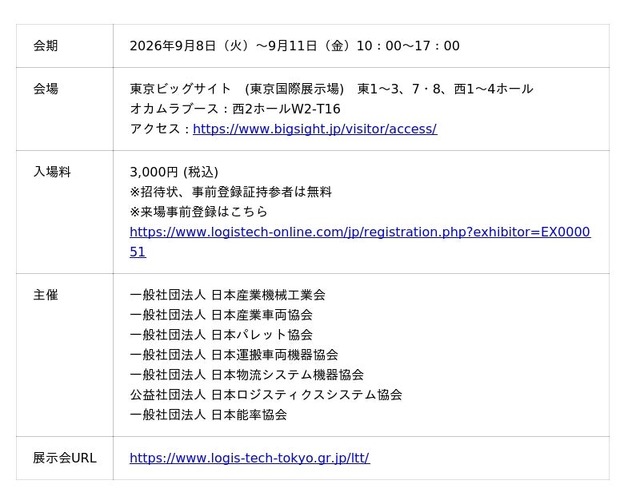640x504 pixels.
Task: Click the 招待状、事前登録証持参者は無料 note
Action: (231, 192)
